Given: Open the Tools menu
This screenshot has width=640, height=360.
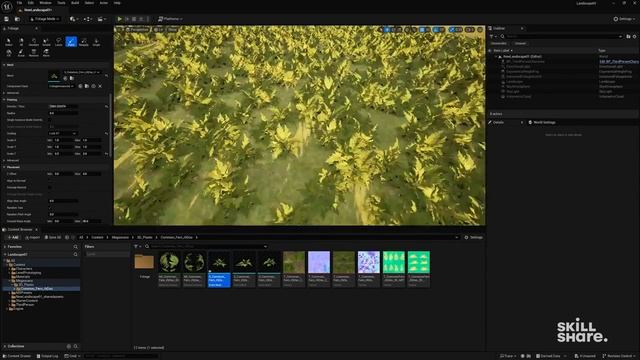Looking at the screenshot, I should point(61,3).
